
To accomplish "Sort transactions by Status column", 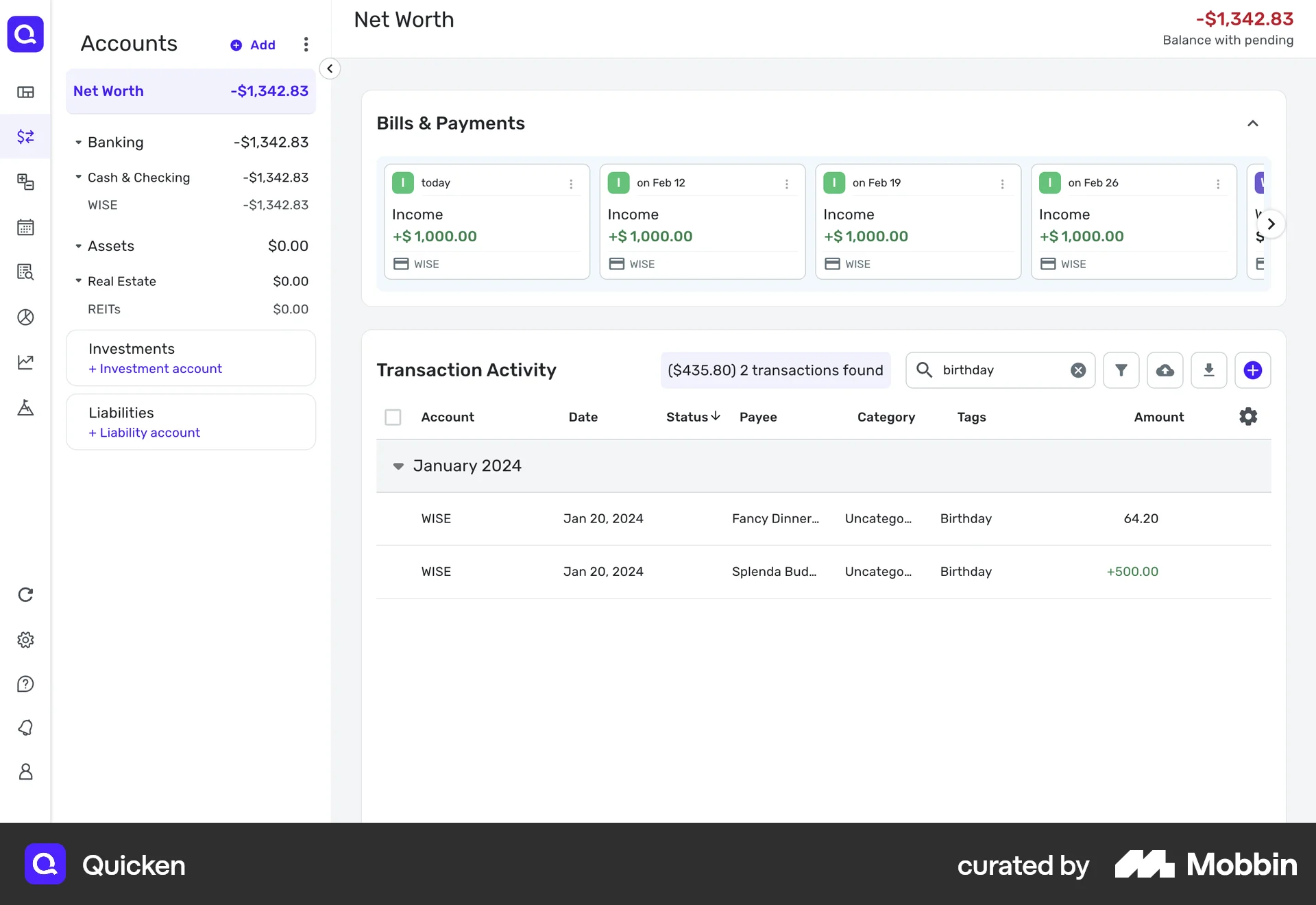I will pos(693,417).
